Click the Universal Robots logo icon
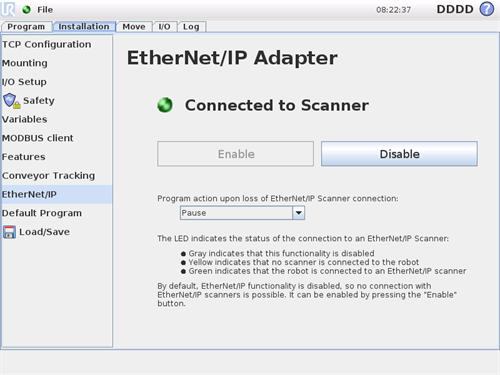Viewport: 500px width, 375px height. click(x=8, y=9)
